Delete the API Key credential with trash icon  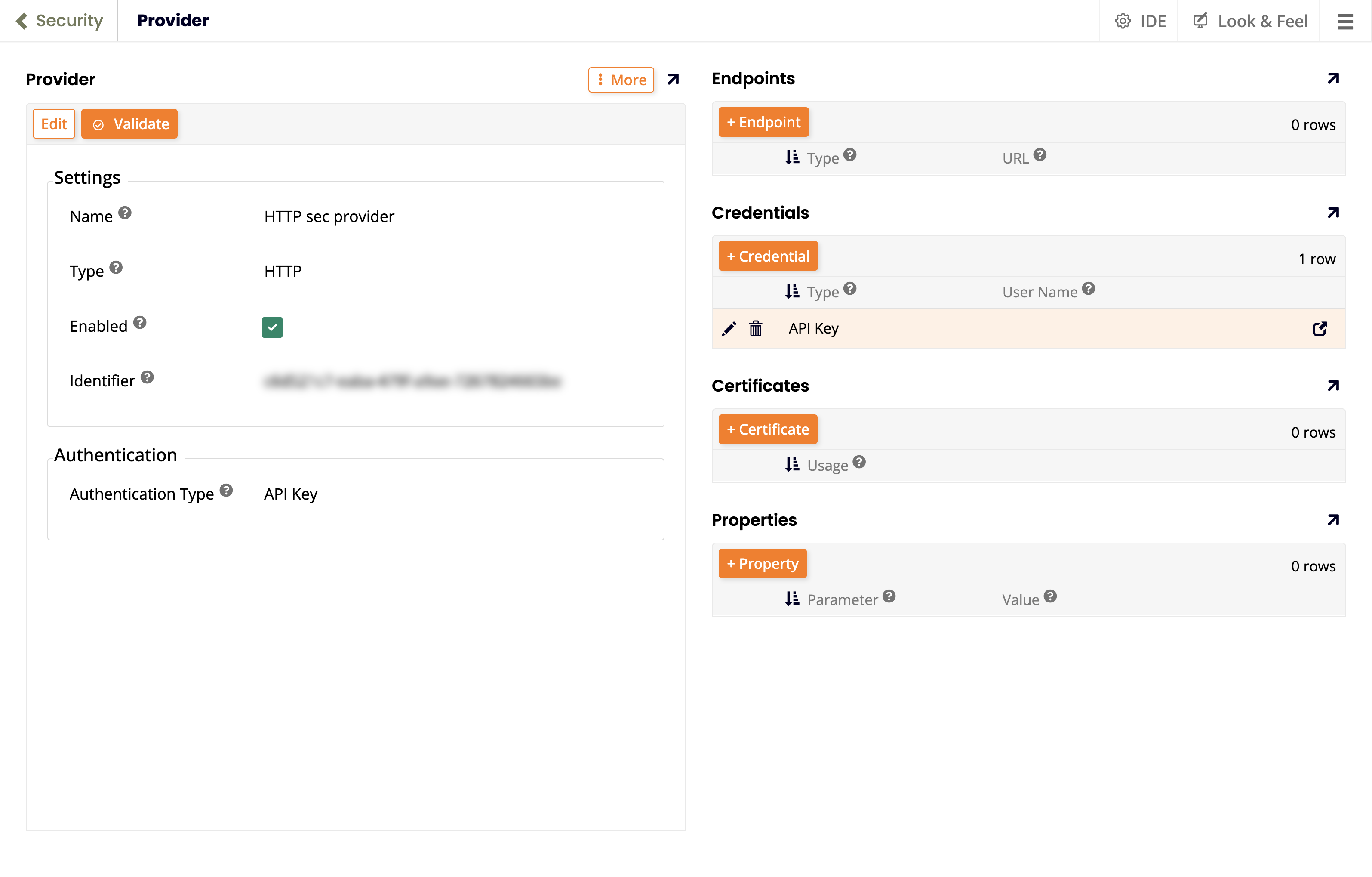[x=756, y=328]
